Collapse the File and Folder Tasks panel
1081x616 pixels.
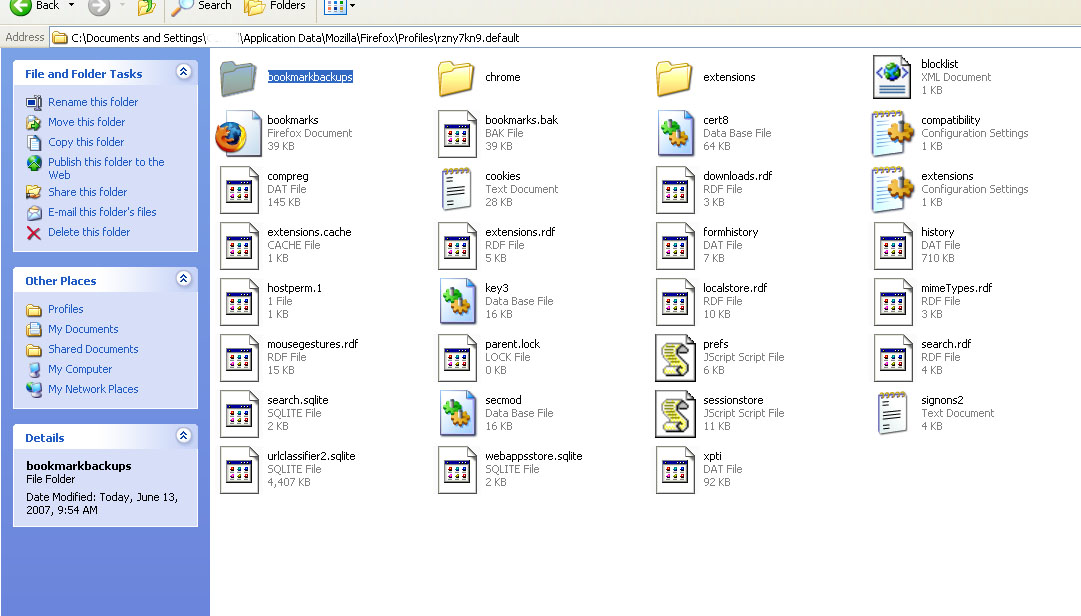[183, 72]
